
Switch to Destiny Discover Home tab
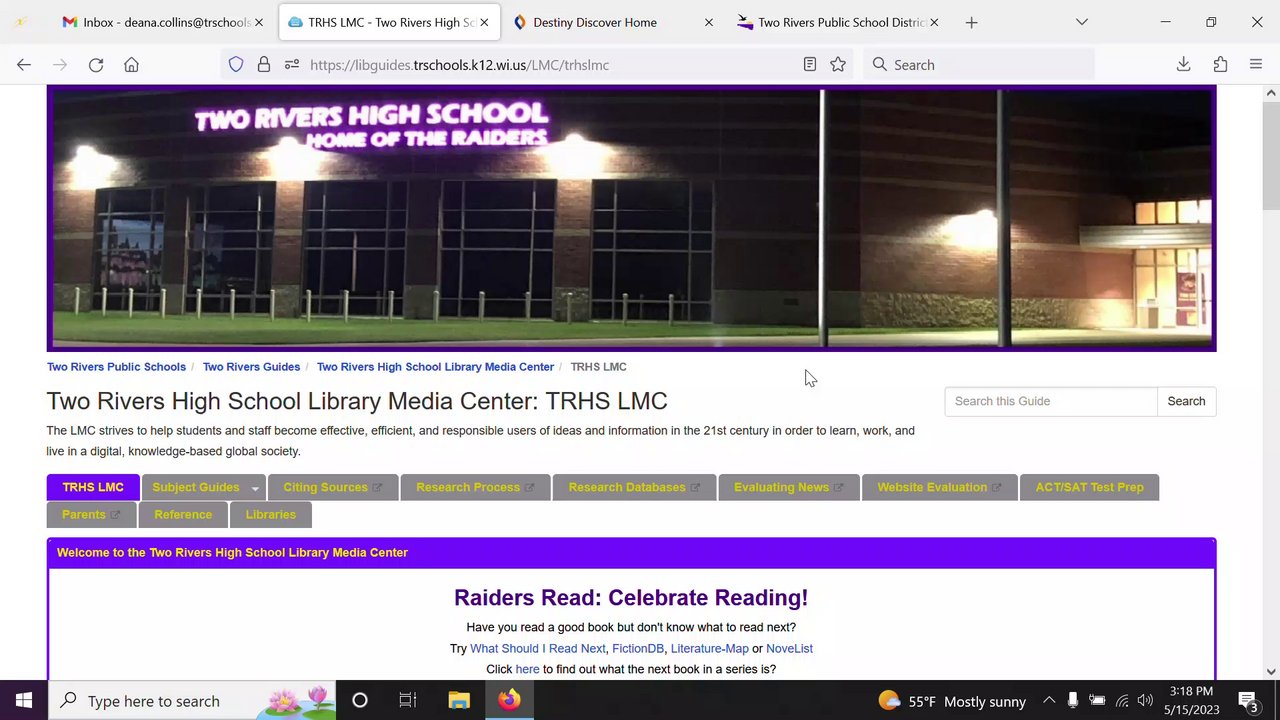coord(612,22)
